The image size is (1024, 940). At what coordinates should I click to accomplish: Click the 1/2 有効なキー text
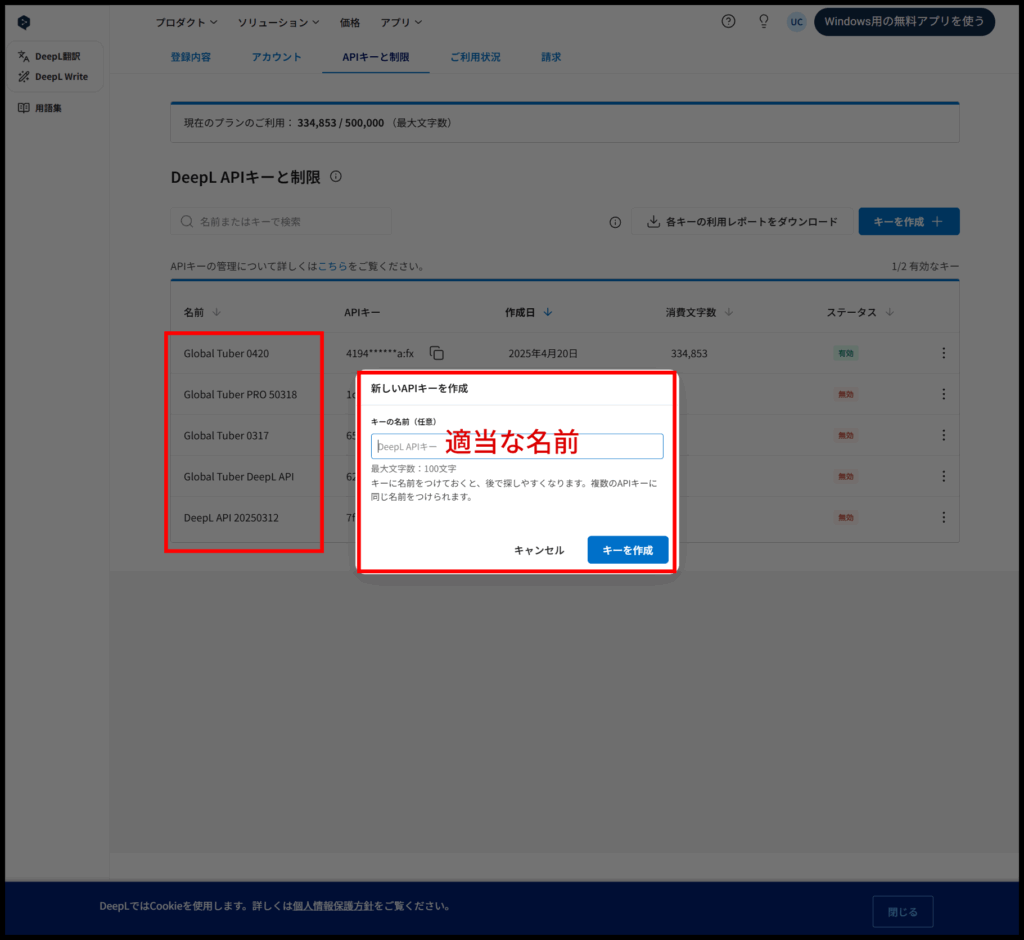[x=925, y=266]
